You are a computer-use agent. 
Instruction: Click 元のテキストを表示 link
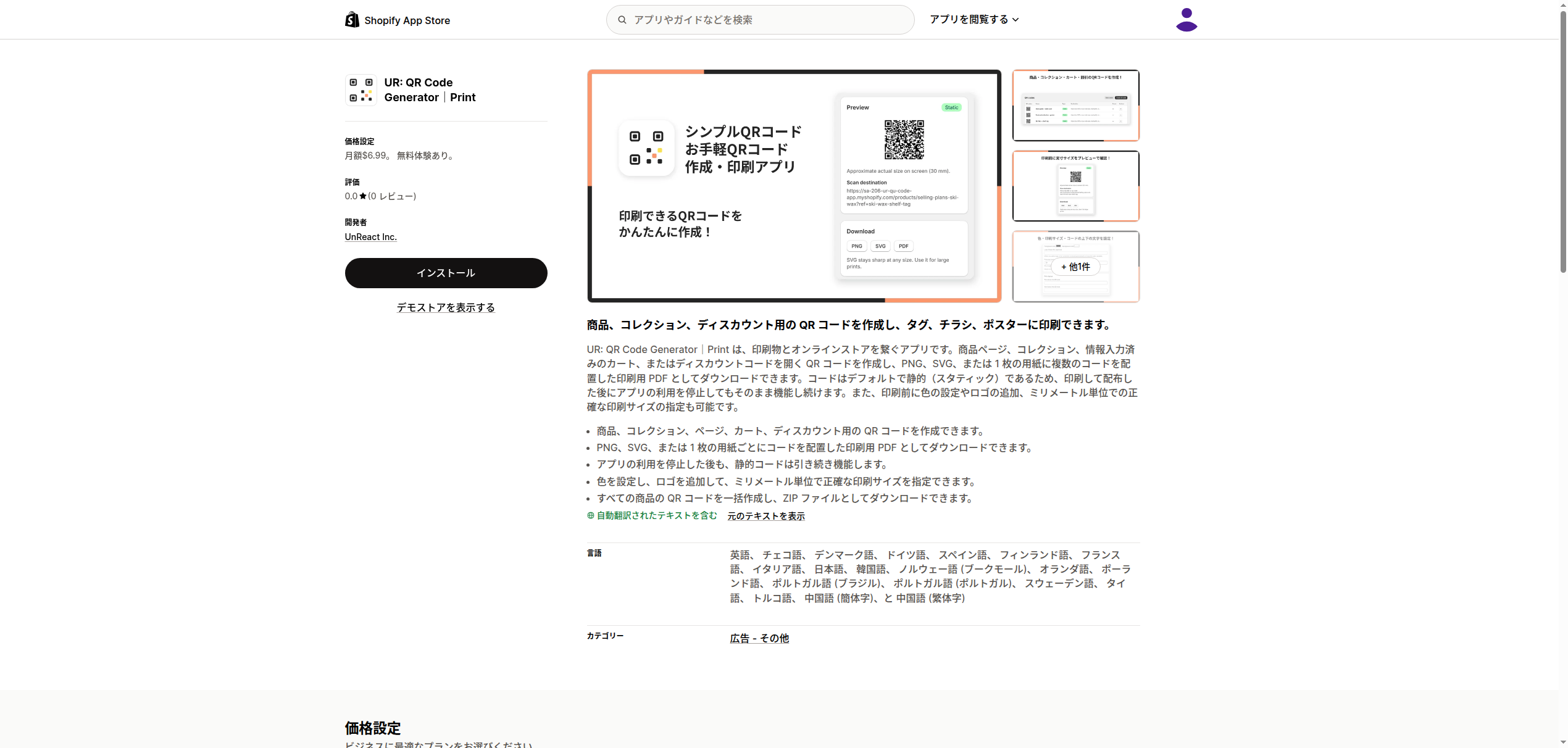[x=766, y=516]
